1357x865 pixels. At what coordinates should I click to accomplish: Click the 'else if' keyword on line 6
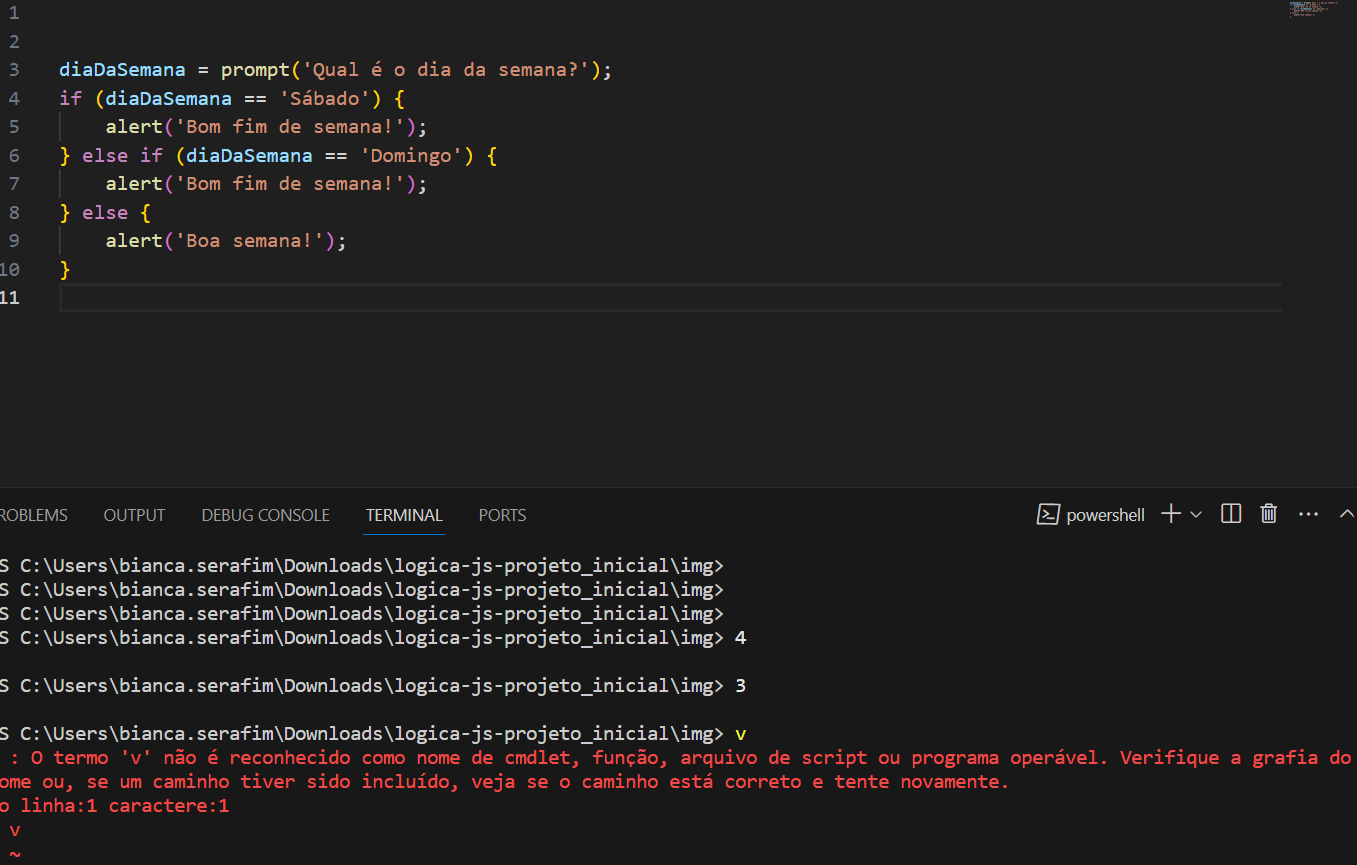122,156
